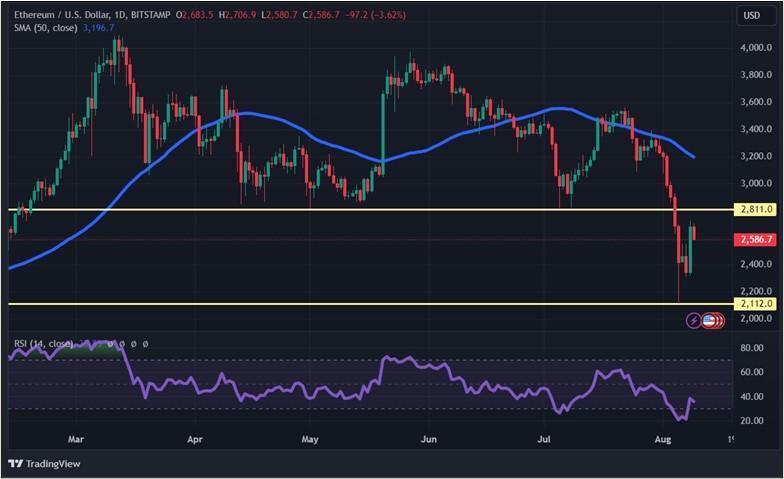784x479 pixels.
Task: Open the USD currency selector
Action: coord(752,16)
